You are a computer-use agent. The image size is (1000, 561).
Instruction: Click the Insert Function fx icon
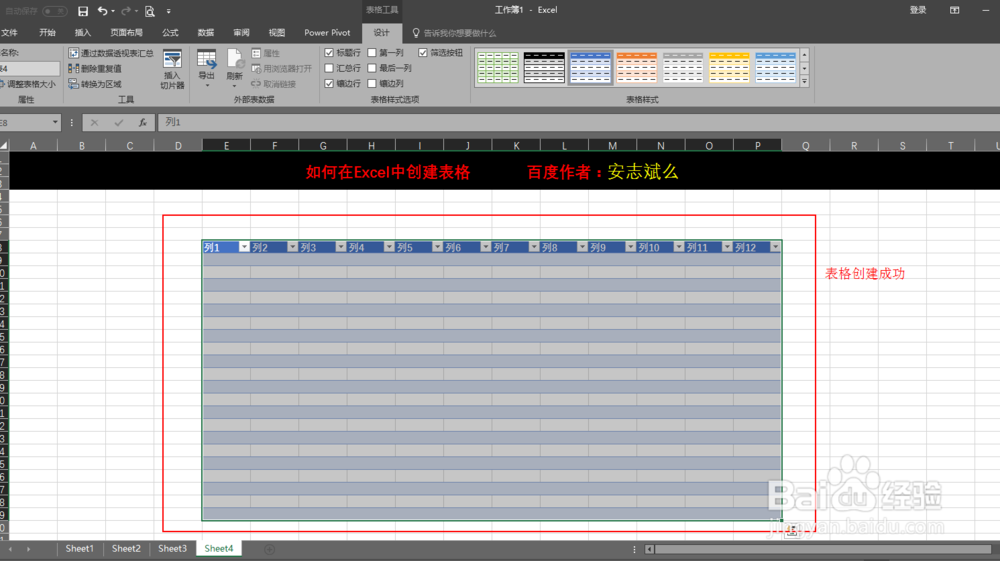[x=142, y=122]
